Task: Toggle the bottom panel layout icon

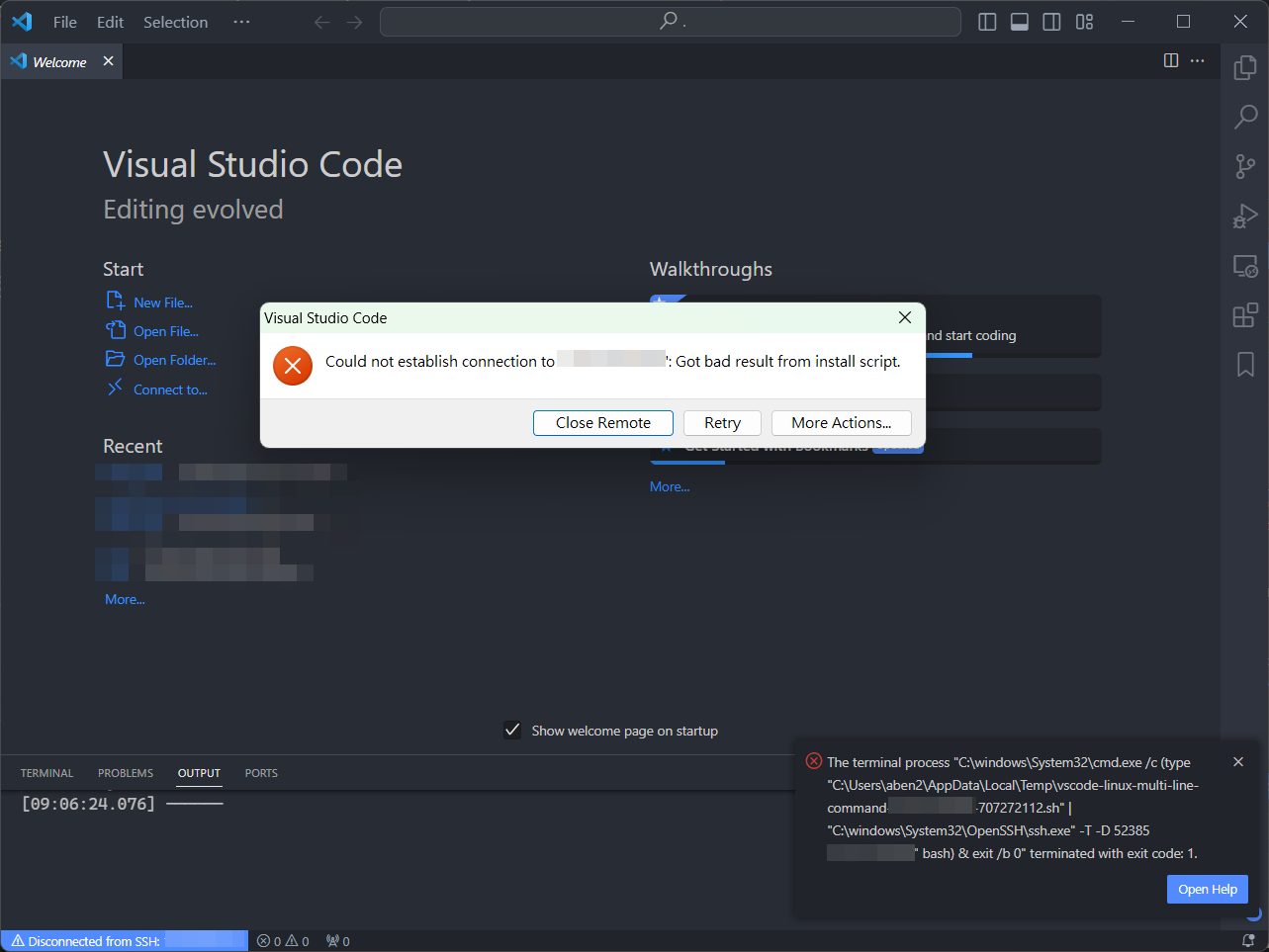Action: [1020, 22]
